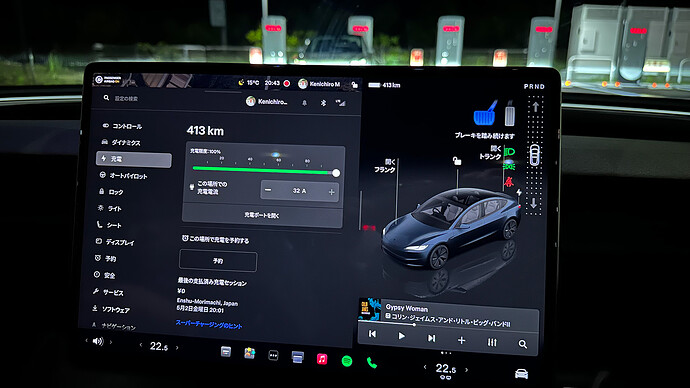Viewport: 690px width, 388px height.
Task: Lower volume with the left chevron
Action: (x=86, y=340)
